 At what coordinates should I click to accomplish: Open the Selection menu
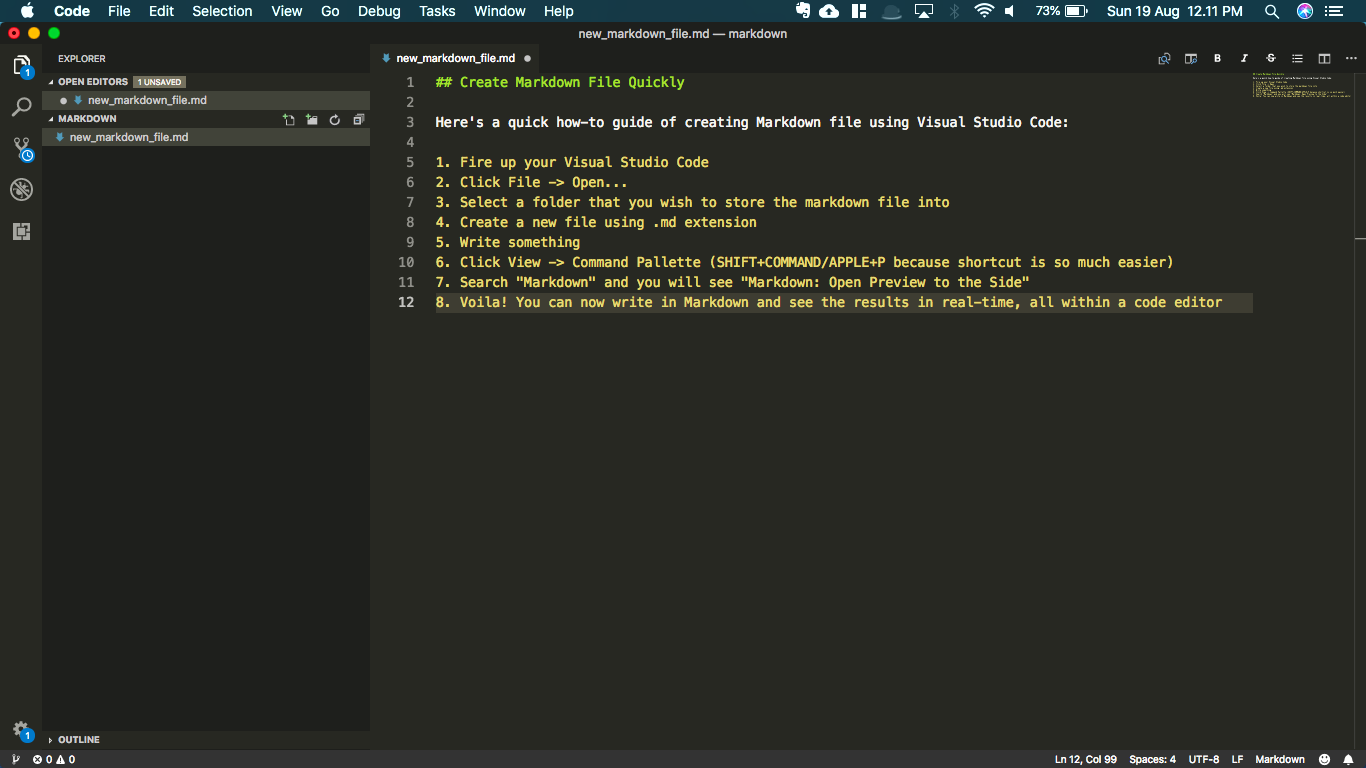222,11
